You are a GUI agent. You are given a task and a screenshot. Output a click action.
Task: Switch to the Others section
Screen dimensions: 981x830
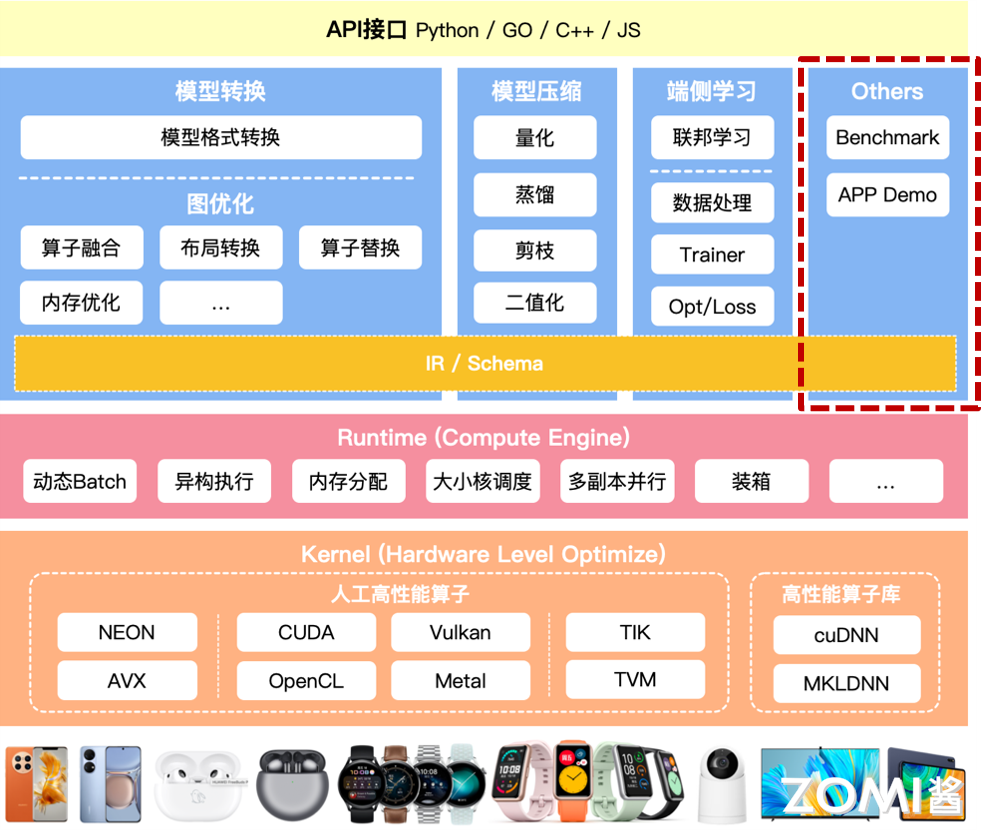[x=886, y=91]
